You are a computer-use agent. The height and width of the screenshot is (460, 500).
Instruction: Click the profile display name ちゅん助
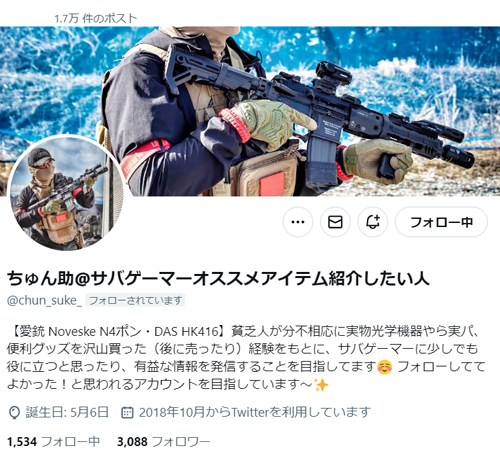point(218,278)
